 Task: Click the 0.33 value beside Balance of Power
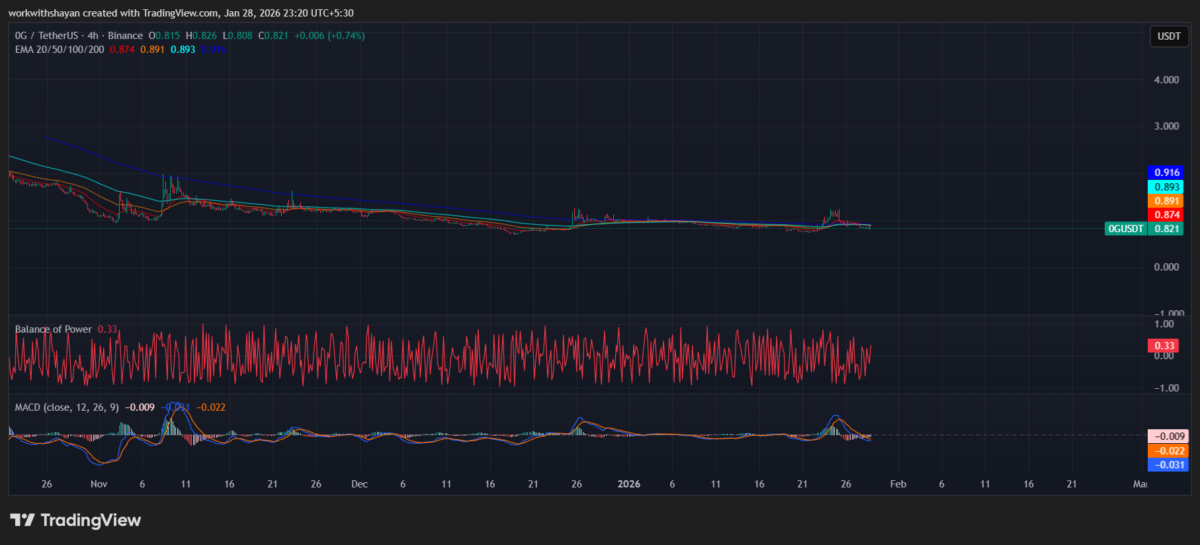pos(107,329)
